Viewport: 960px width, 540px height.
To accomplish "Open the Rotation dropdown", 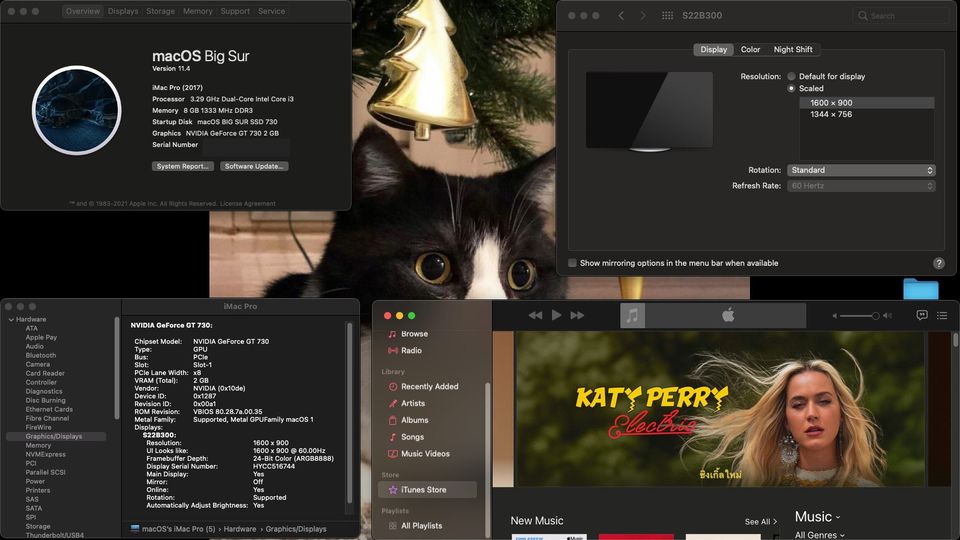I will tap(861, 170).
